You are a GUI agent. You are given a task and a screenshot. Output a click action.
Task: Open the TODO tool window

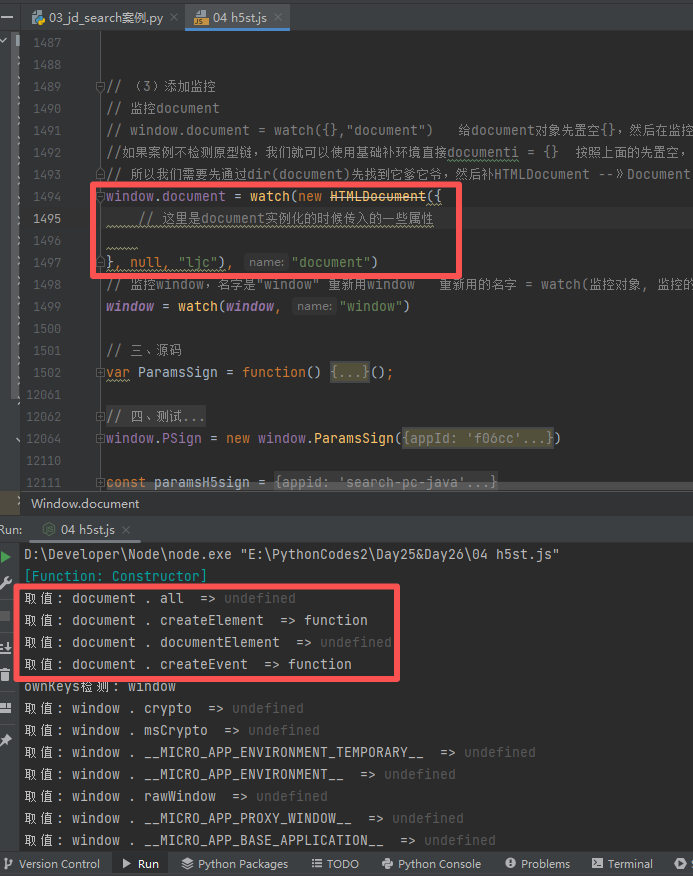click(x=335, y=864)
